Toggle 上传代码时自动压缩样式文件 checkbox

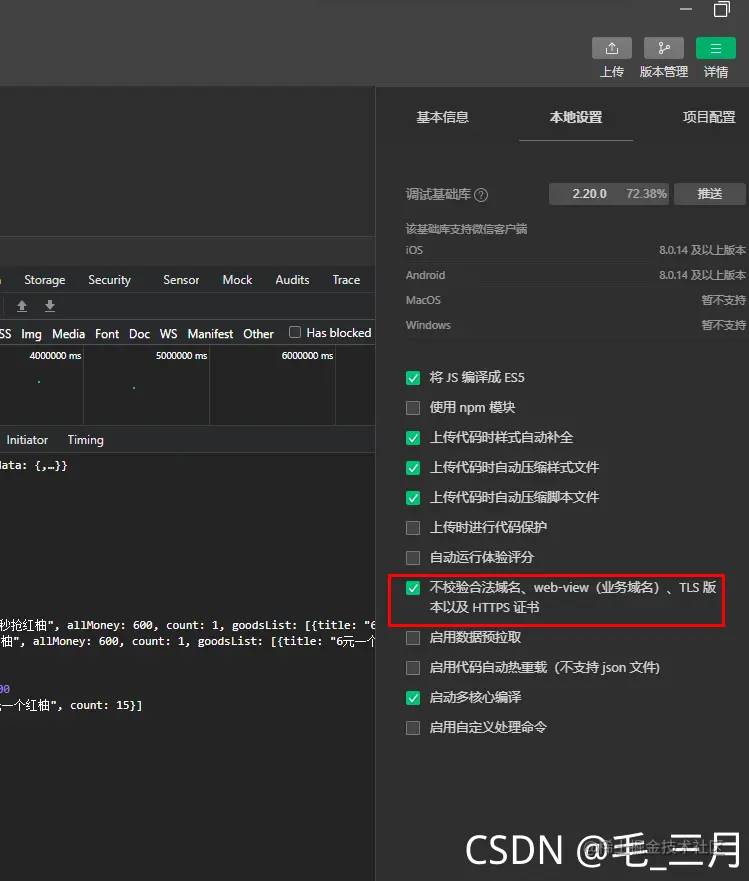[x=413, y=467]
